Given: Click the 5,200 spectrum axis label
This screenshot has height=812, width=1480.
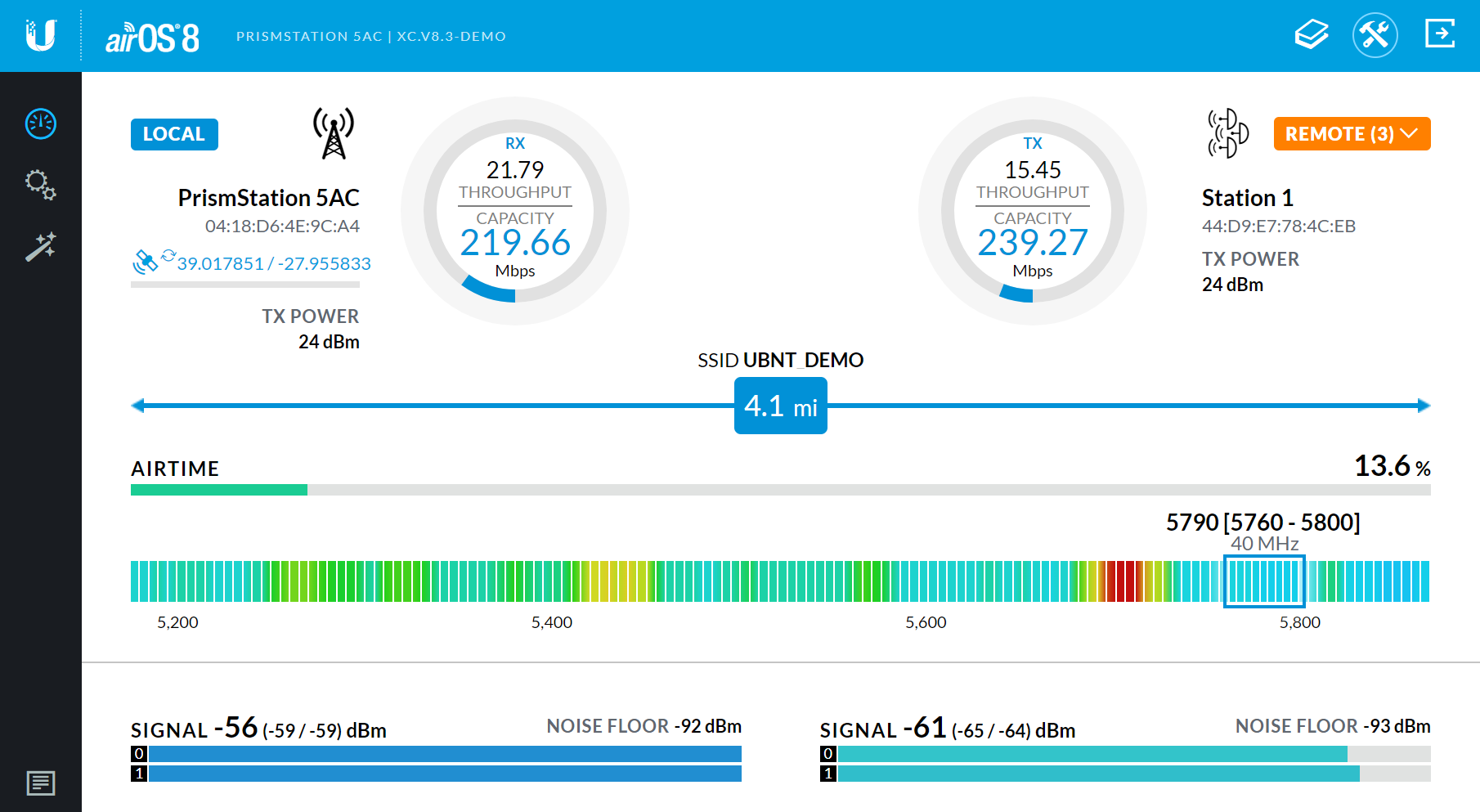Looking at the screenshot, I should click(177, 622).
